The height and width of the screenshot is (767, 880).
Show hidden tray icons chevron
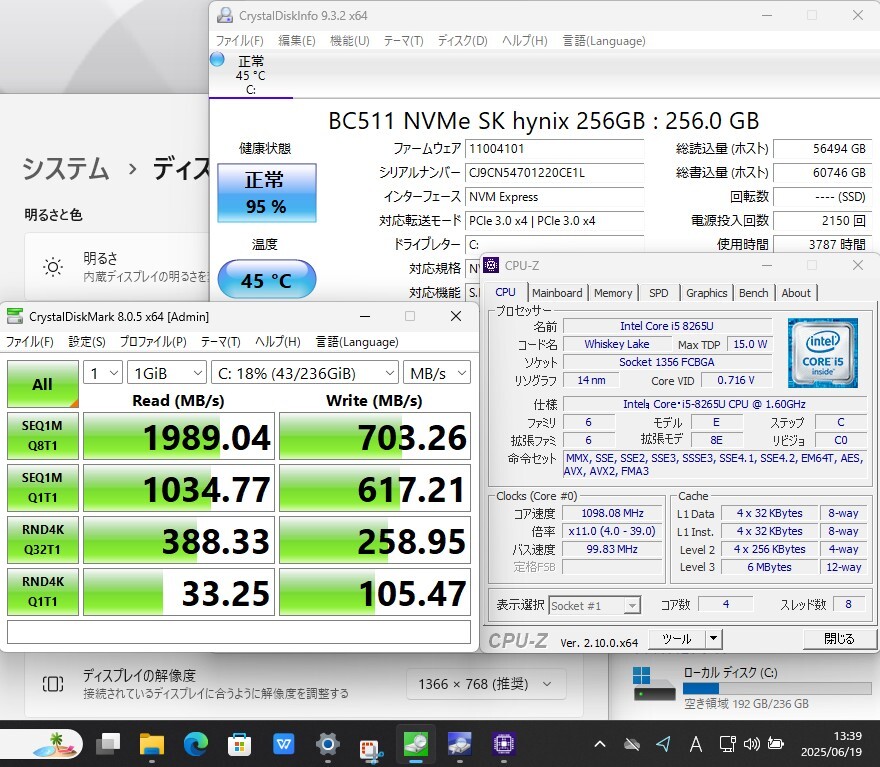click(x=599, y=745)
